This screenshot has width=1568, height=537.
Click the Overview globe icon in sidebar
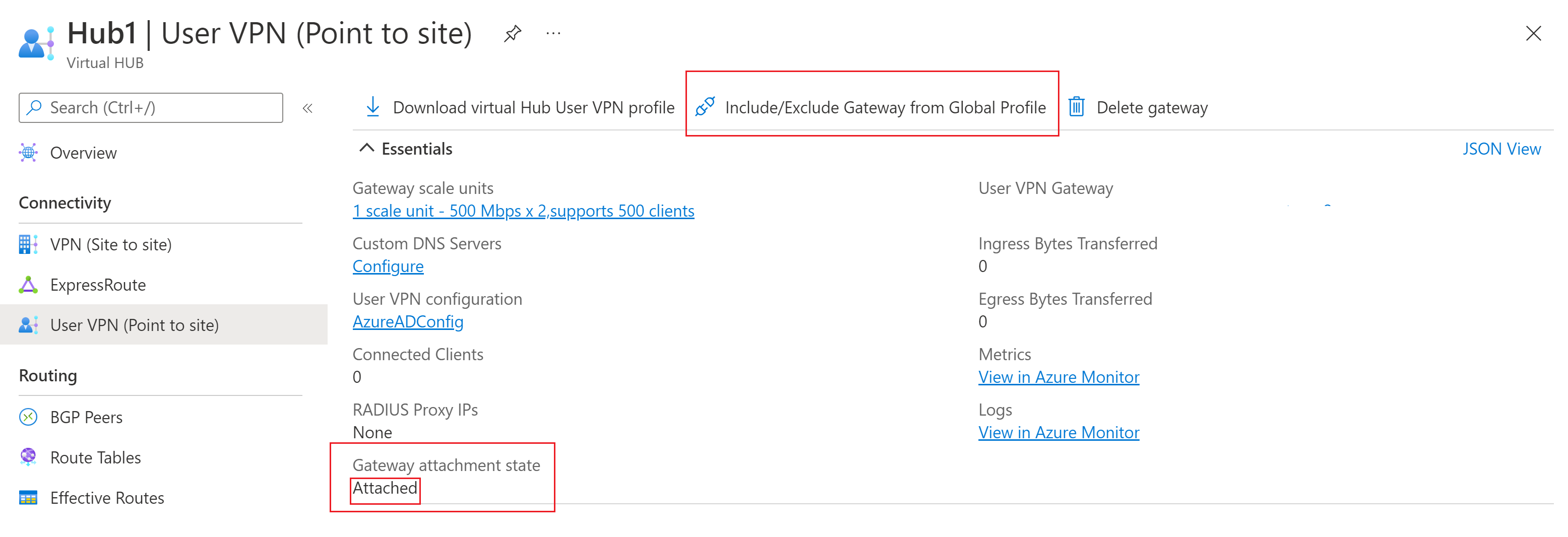coord(28,153)
